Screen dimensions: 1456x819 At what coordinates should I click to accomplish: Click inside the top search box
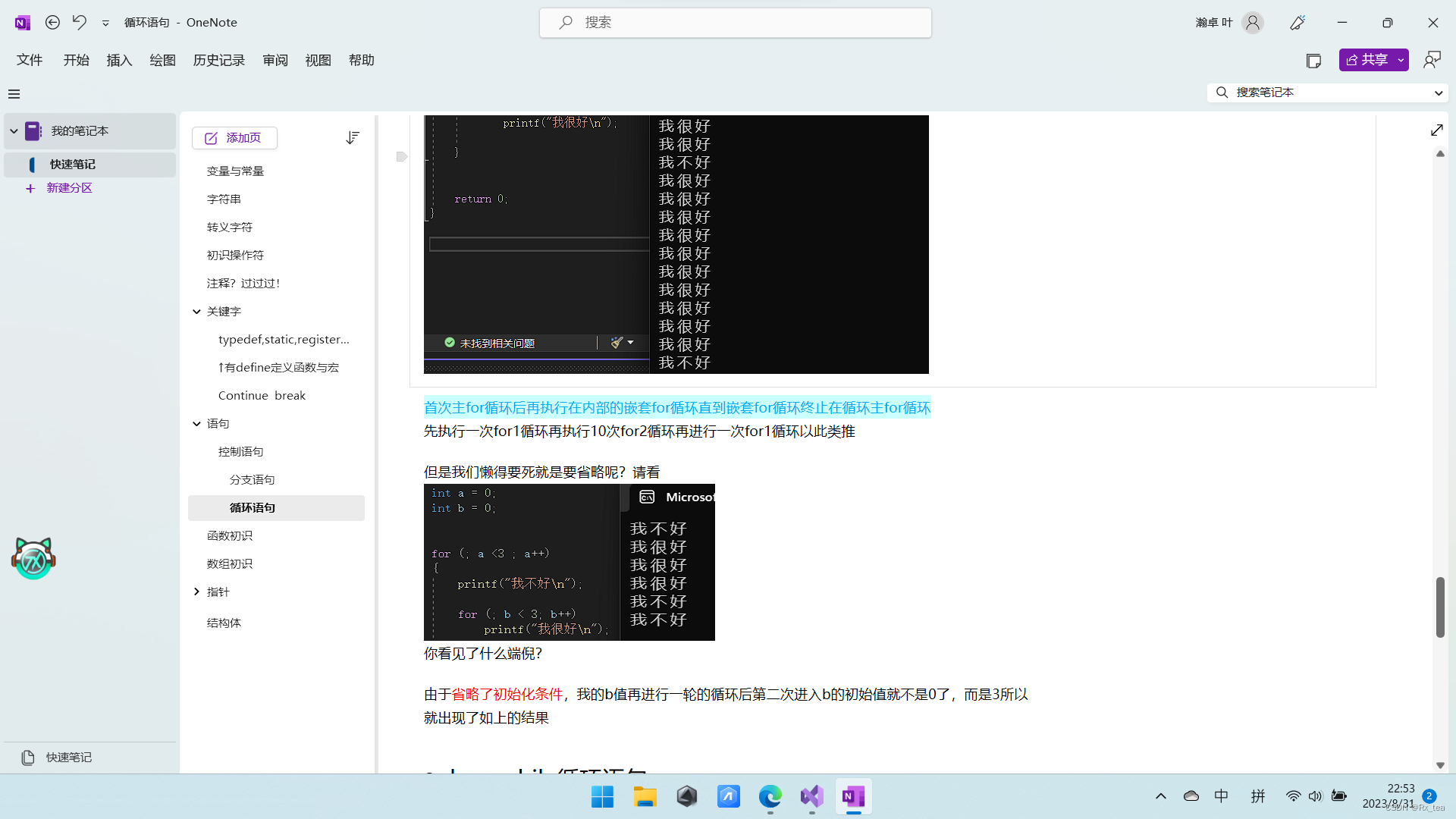[x=735, y=22]
